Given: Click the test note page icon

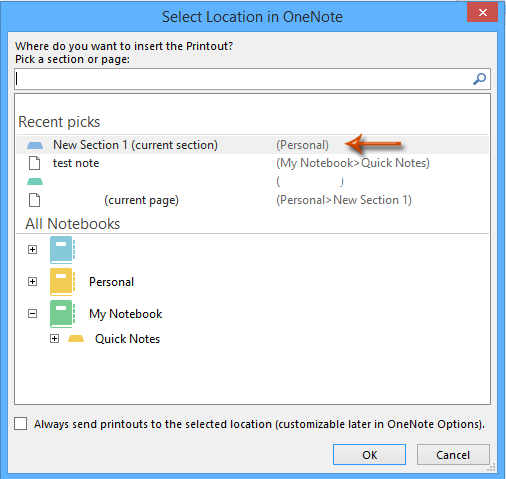Looking at the screenshot, I should (35, 163).
